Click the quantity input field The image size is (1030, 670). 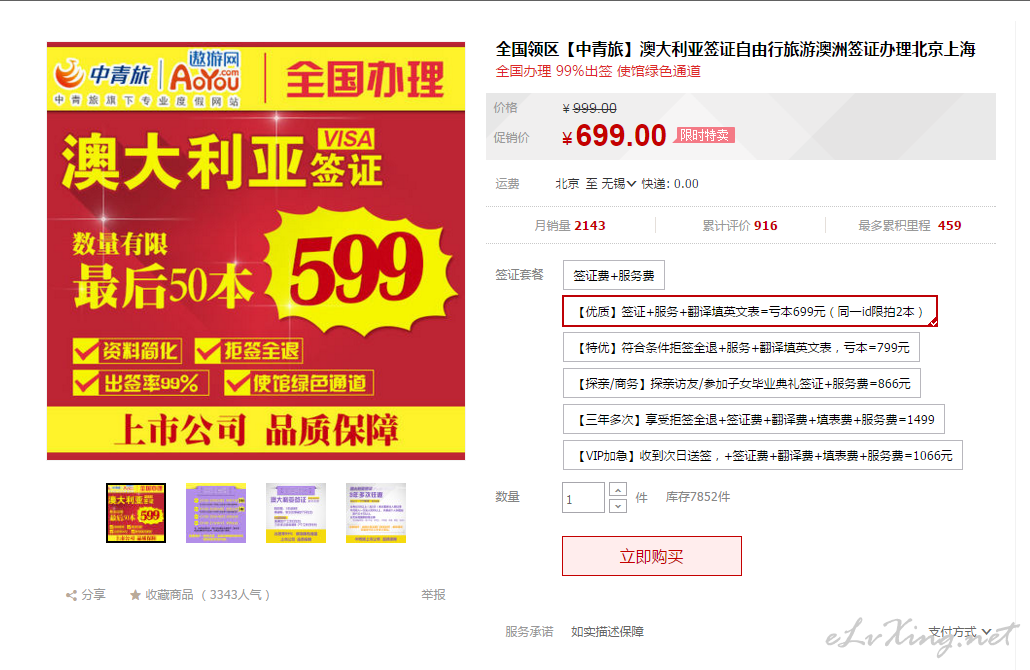tap(583, 498)
